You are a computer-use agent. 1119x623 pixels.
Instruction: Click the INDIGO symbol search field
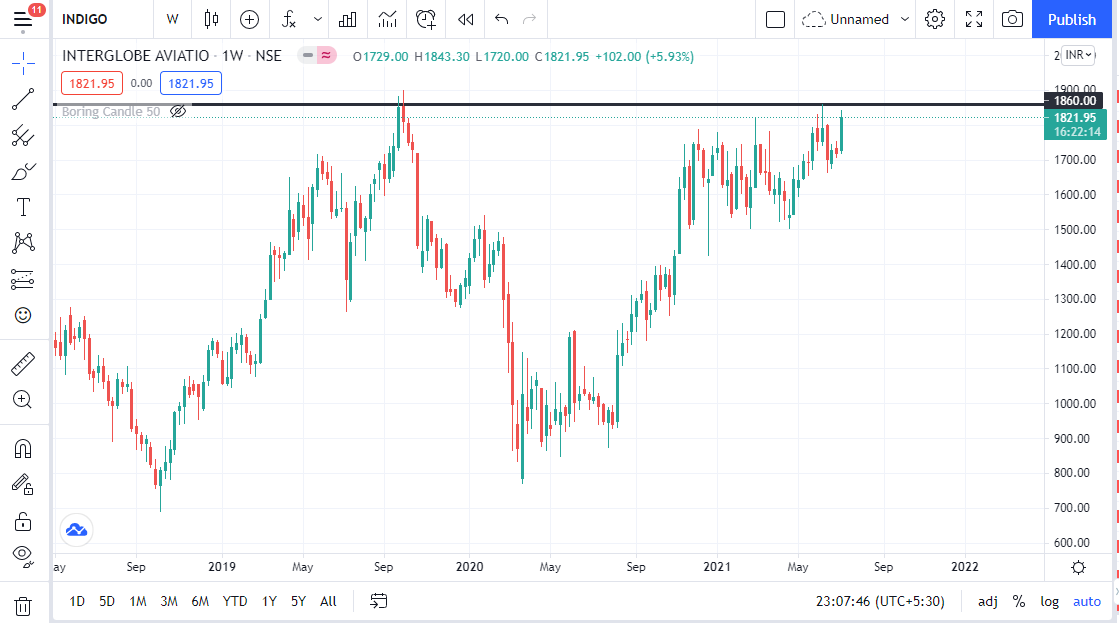point(100,19)
